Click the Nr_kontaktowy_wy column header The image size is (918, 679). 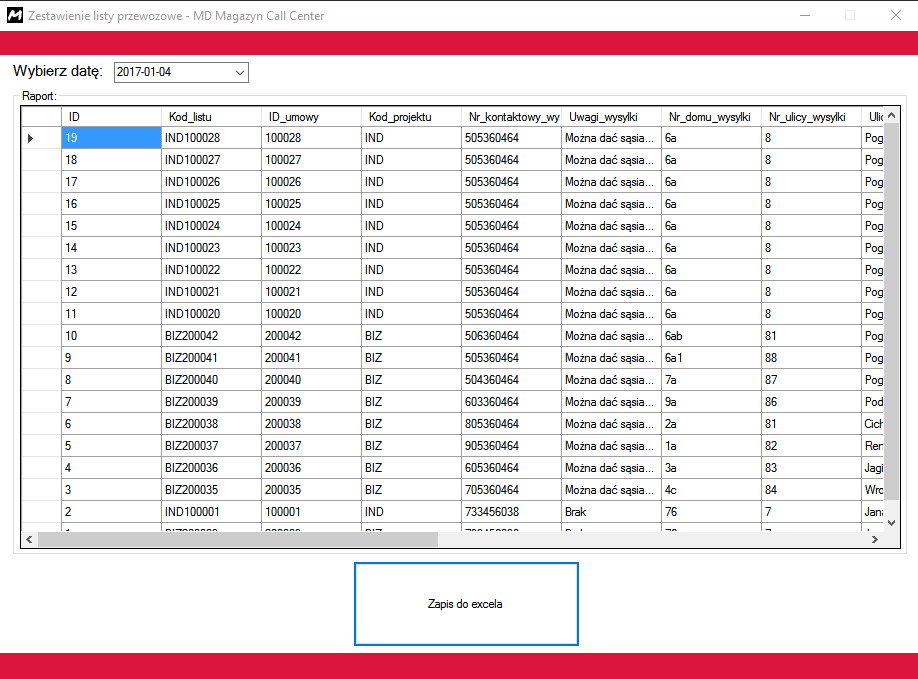511,116
